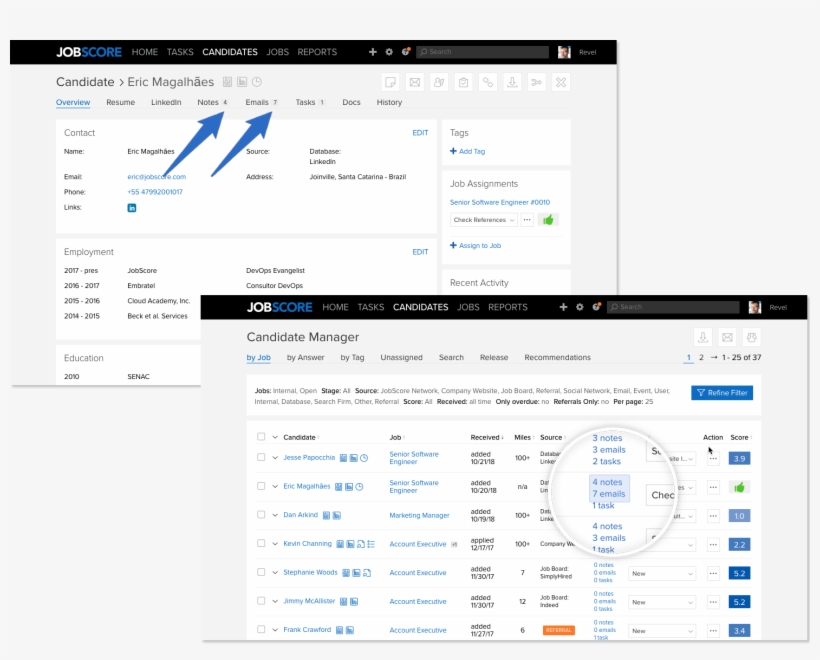Check the box for Eric Magalhães
Screen dimensions: 820x660
(x=261, y=486)
